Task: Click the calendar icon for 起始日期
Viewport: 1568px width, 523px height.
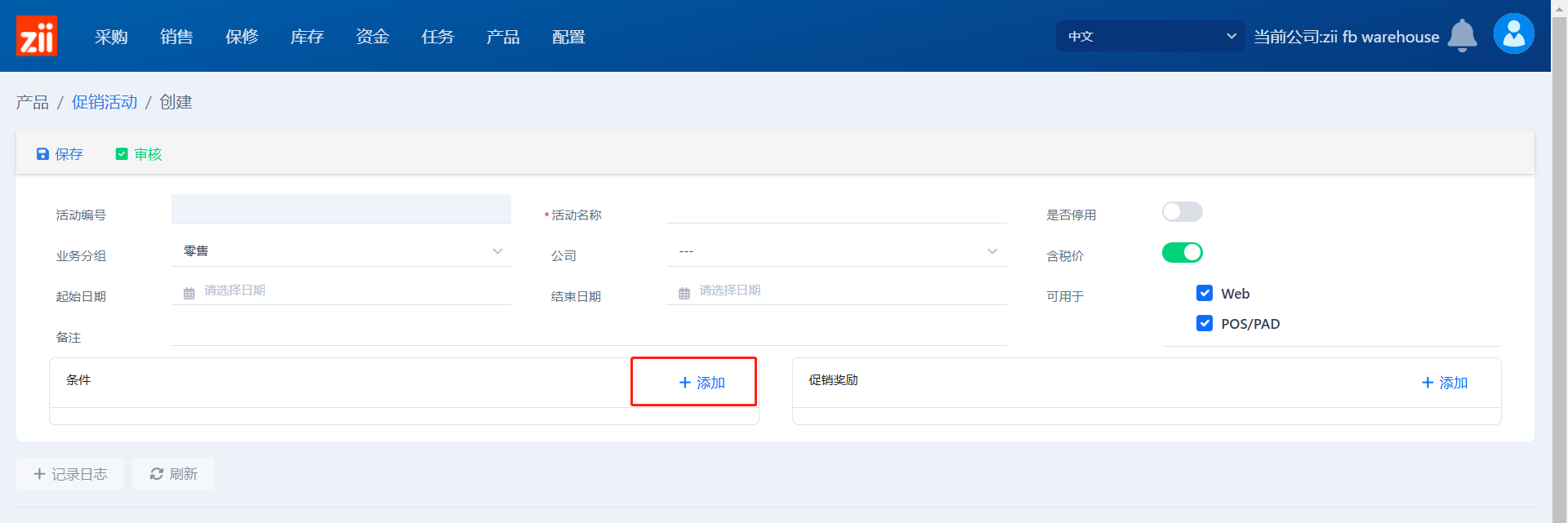Action: coord(189,293)
